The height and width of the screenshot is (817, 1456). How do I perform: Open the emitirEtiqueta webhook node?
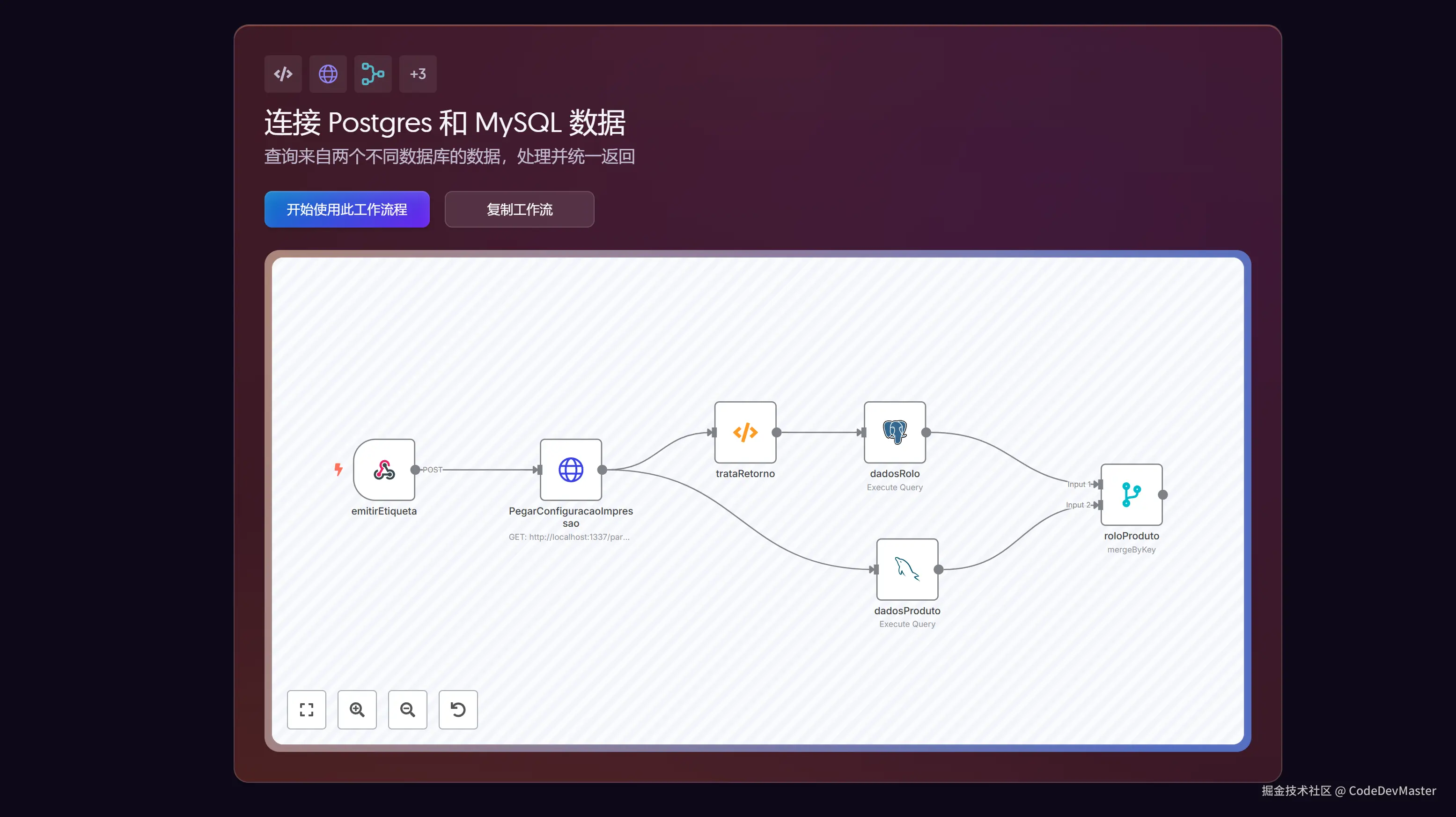point(384,470)
